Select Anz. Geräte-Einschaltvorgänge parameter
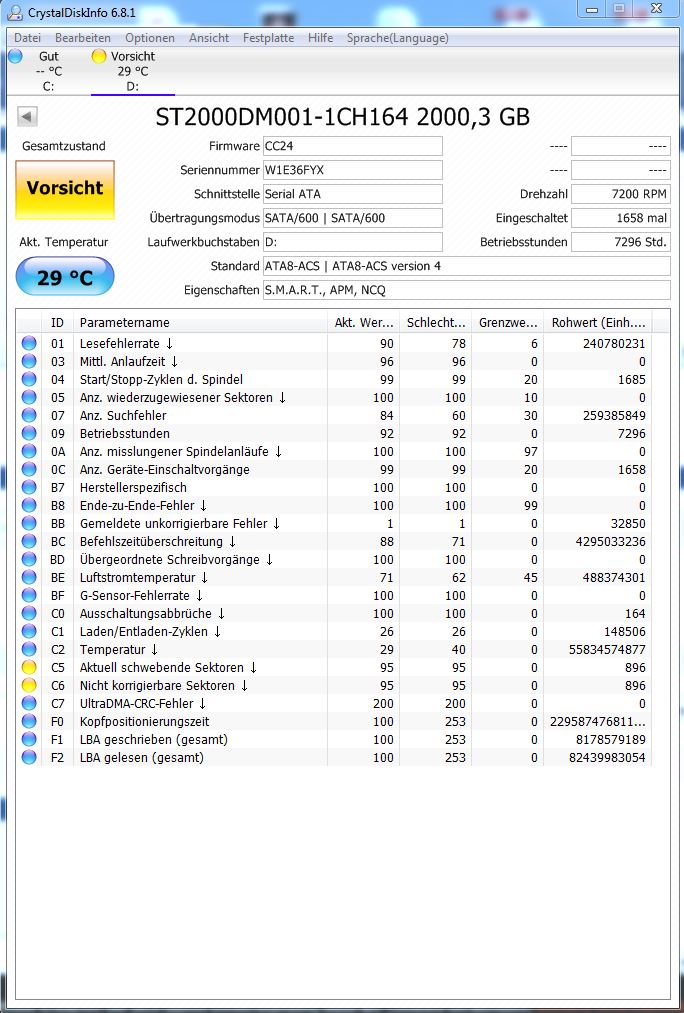 (x=334, y=470)
